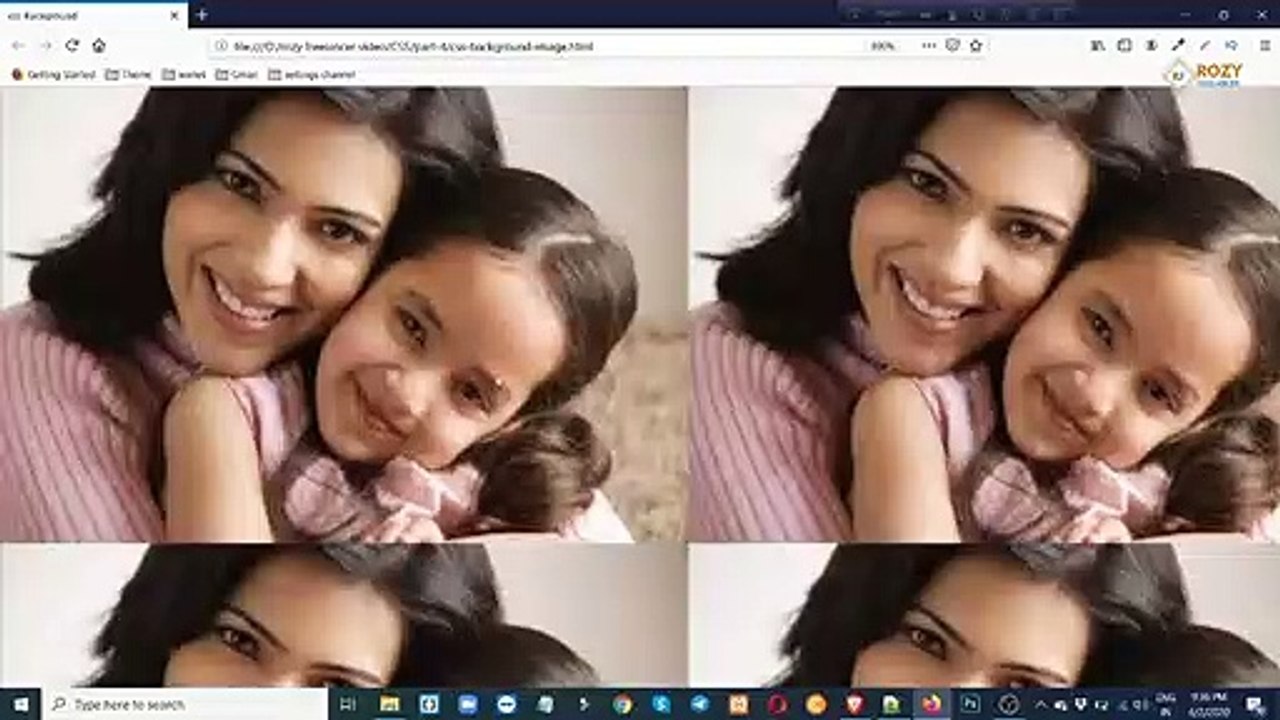The width and height of the screenshot is (1280, 720).
Task: Open the Firefox home page icon
Action: (99, 46)
